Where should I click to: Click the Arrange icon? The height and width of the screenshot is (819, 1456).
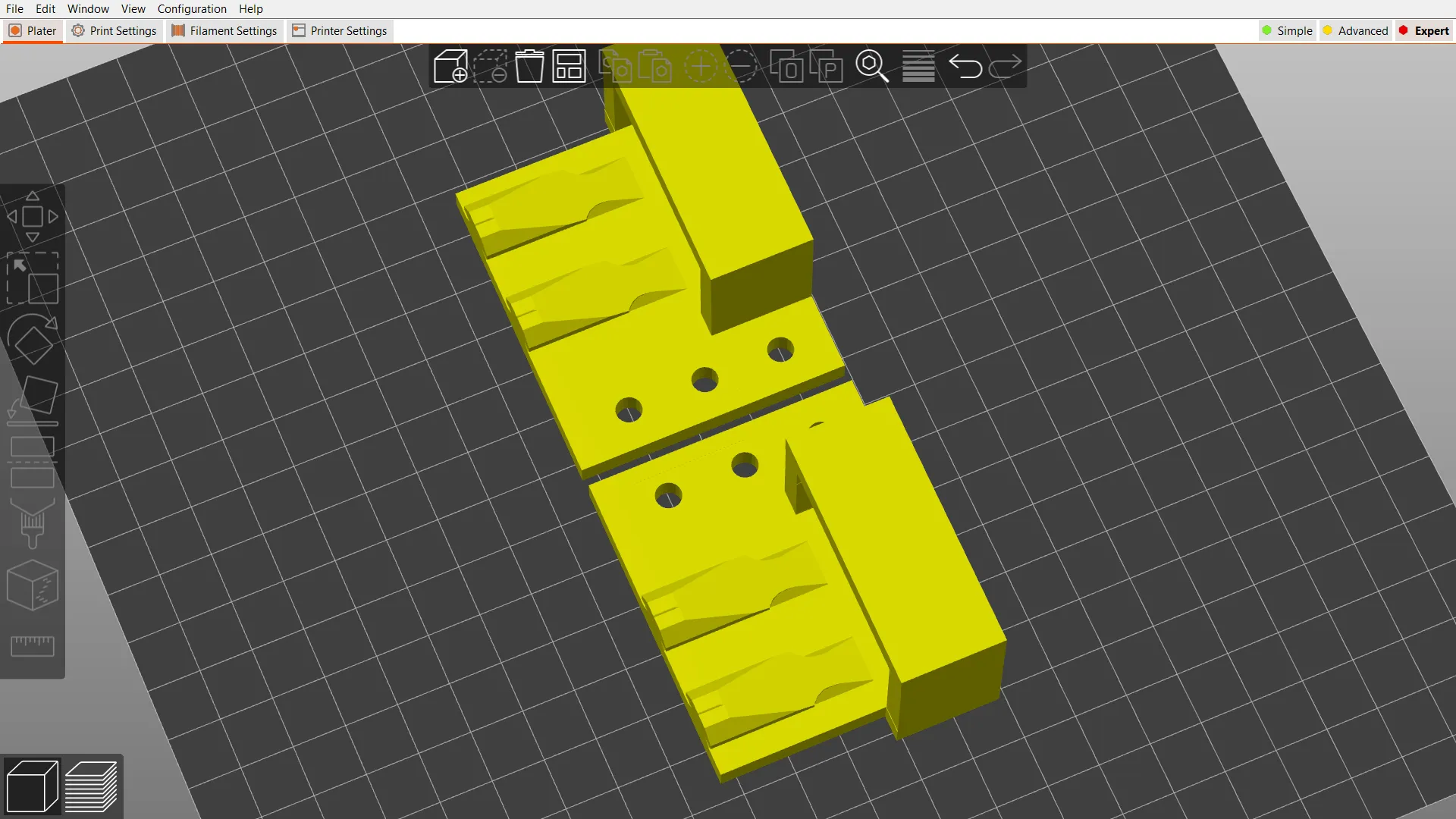pos(569,67)
